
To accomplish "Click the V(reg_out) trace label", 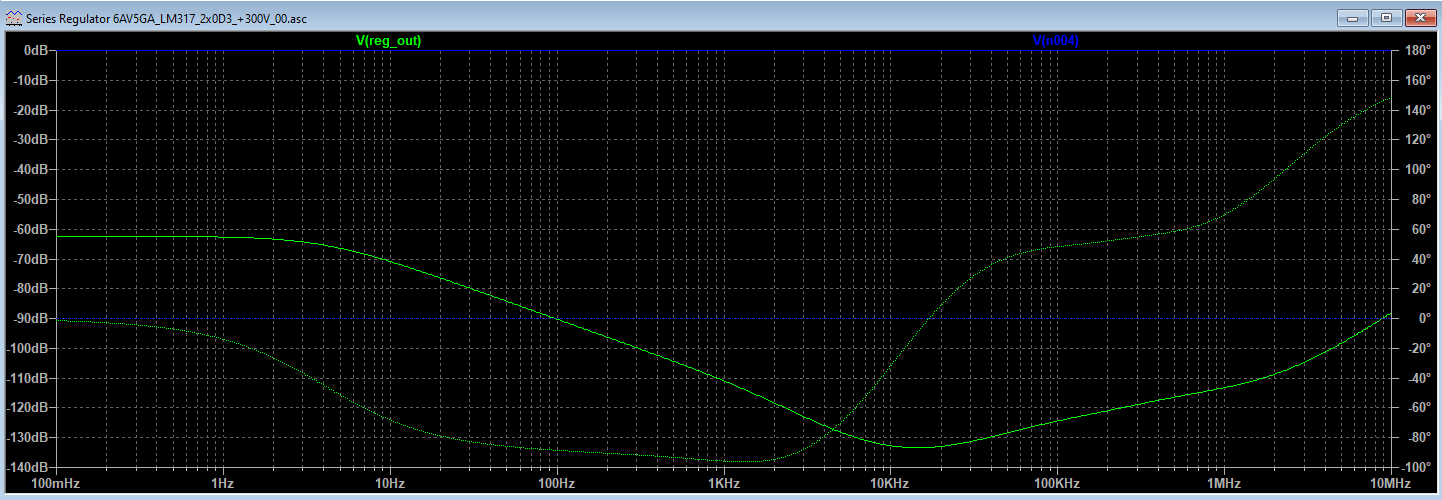I will 388,41.
